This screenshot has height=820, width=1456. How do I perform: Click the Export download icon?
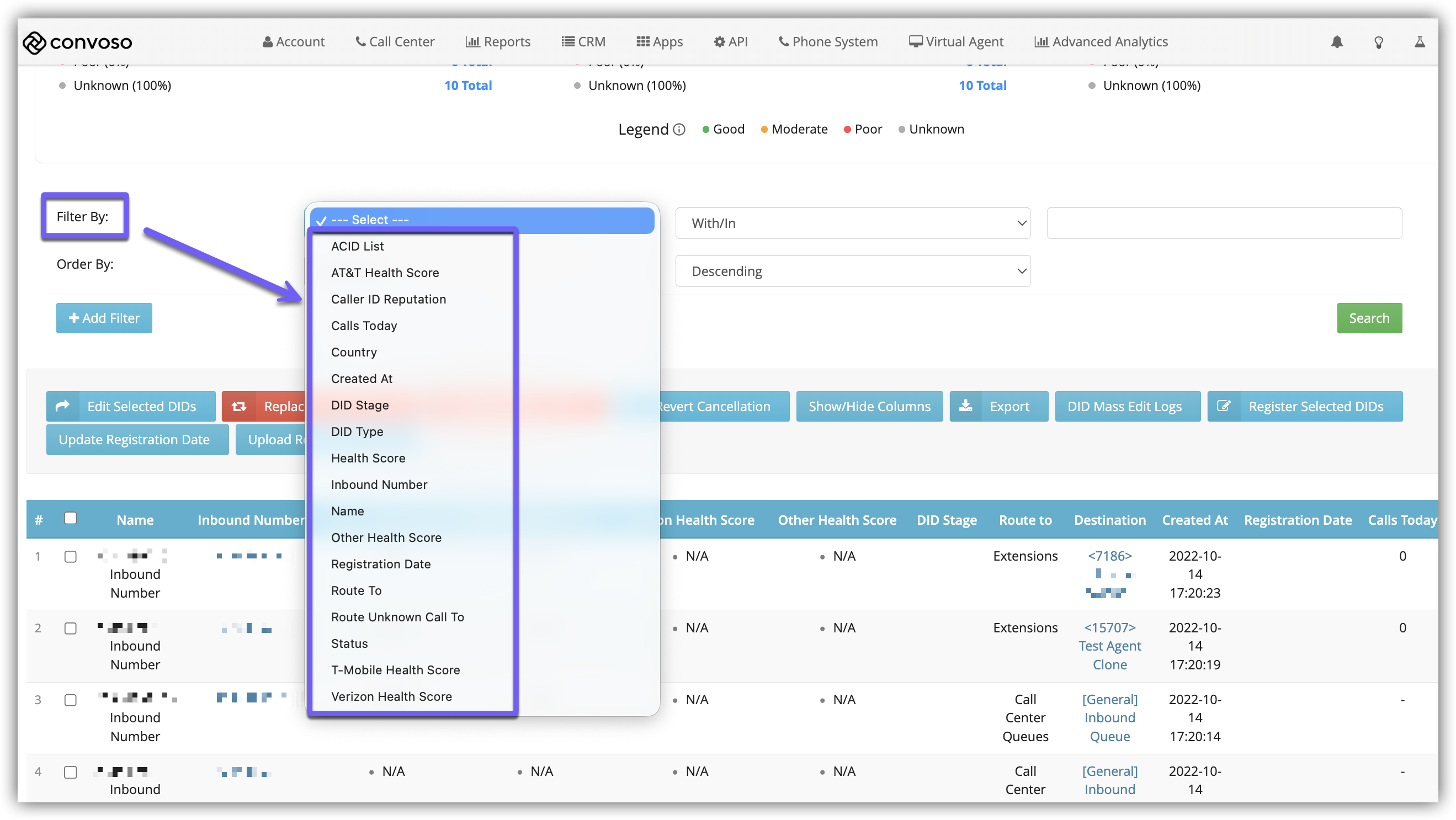(x=966, y=406)
